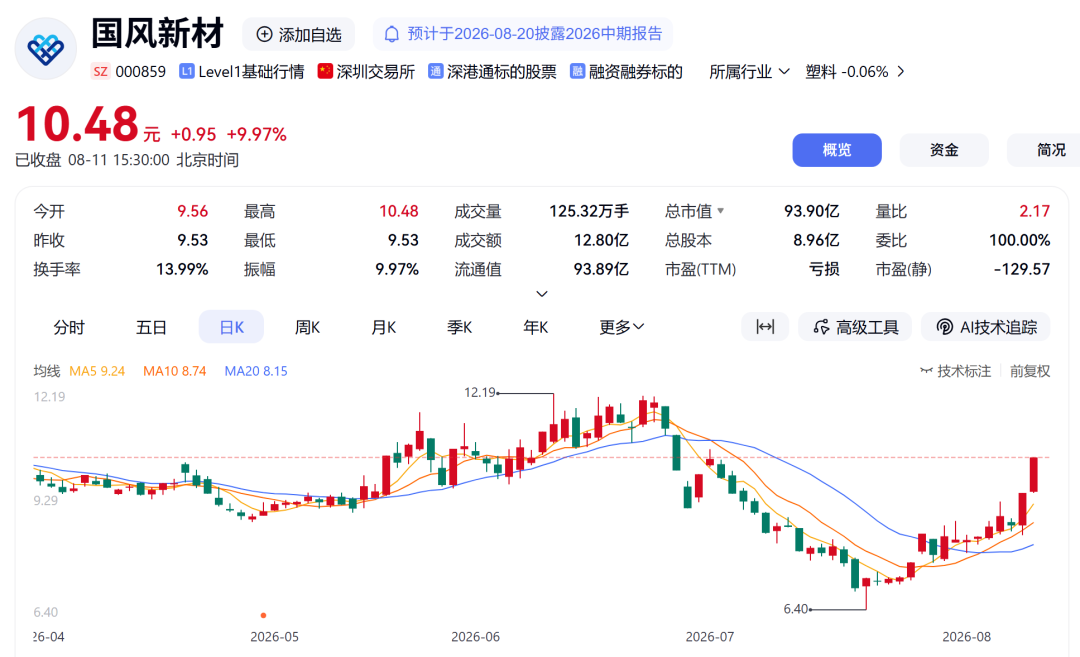
Task: Select the 月K chart tab
Action: click(x=384, y=327)
